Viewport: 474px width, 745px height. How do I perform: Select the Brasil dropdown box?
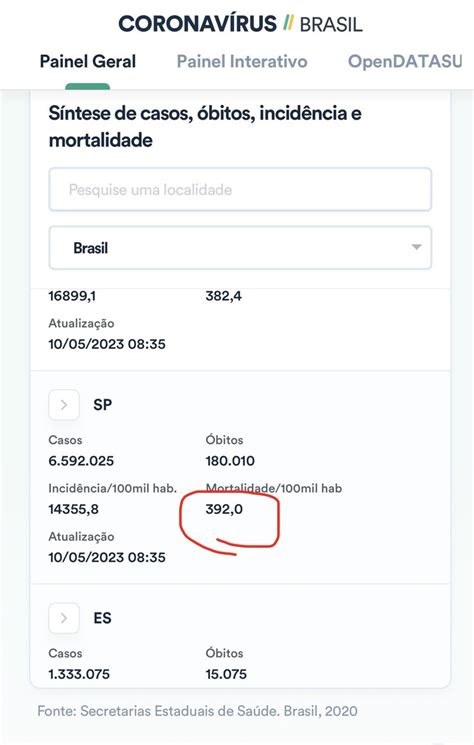pos(240,248)
